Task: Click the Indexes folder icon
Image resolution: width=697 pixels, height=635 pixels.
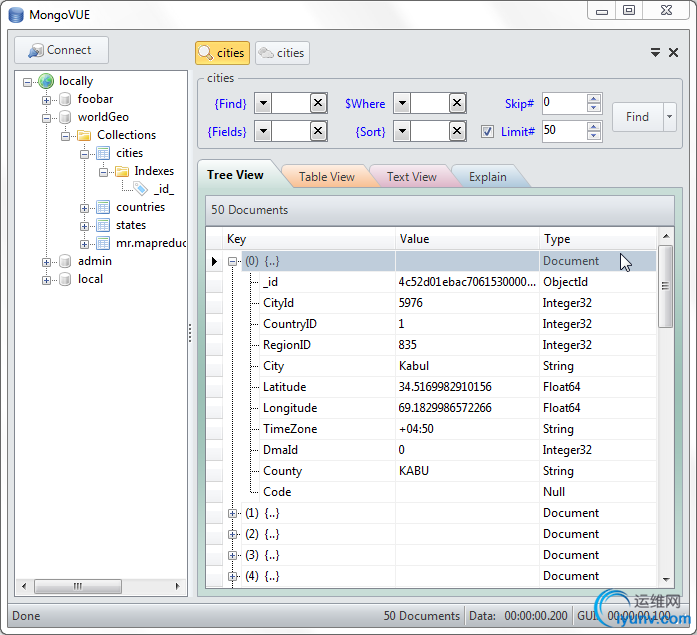Action: click(x=121, y=171)
